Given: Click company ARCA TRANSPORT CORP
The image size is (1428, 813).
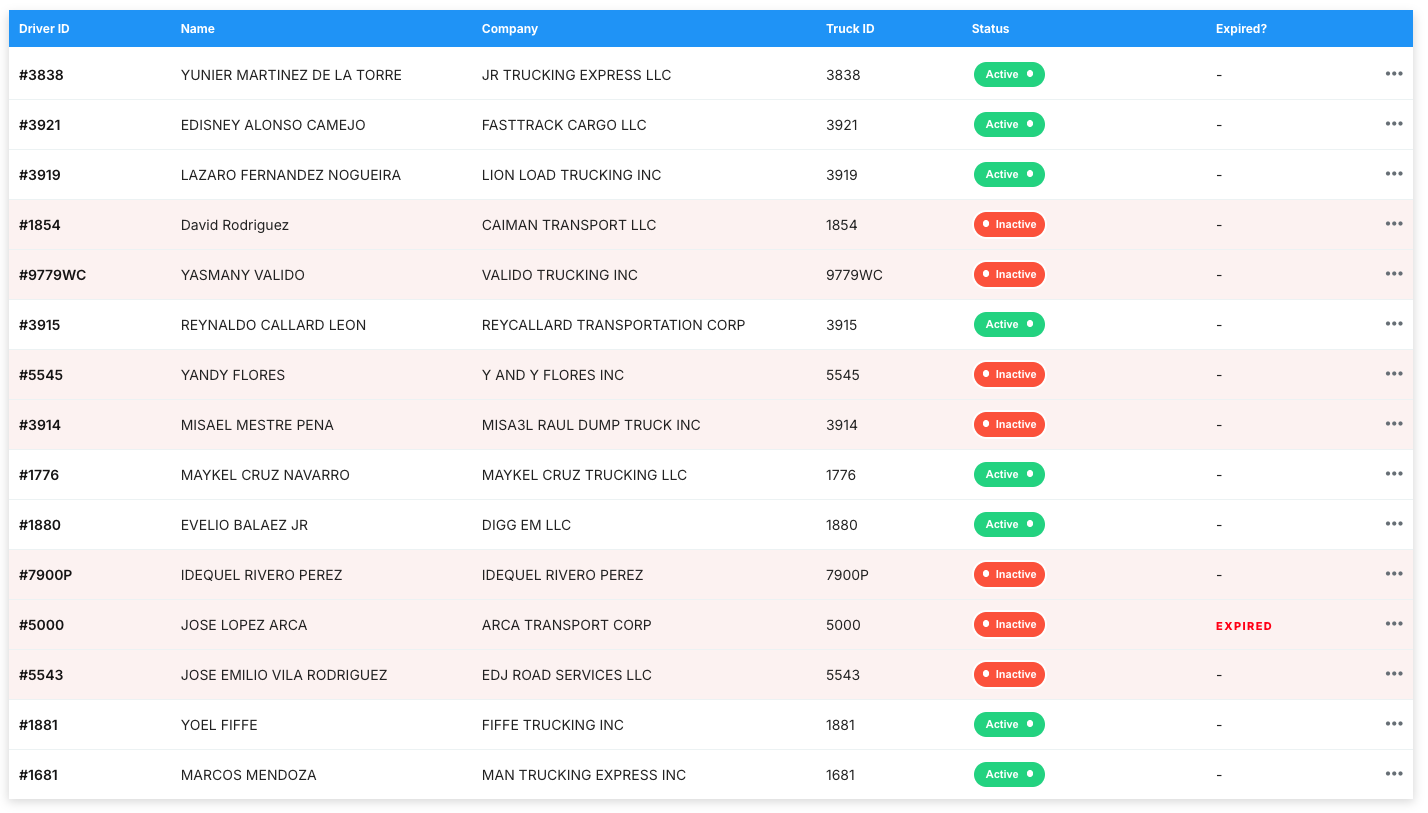Looking at the screenshot, I should click(567, 625).
